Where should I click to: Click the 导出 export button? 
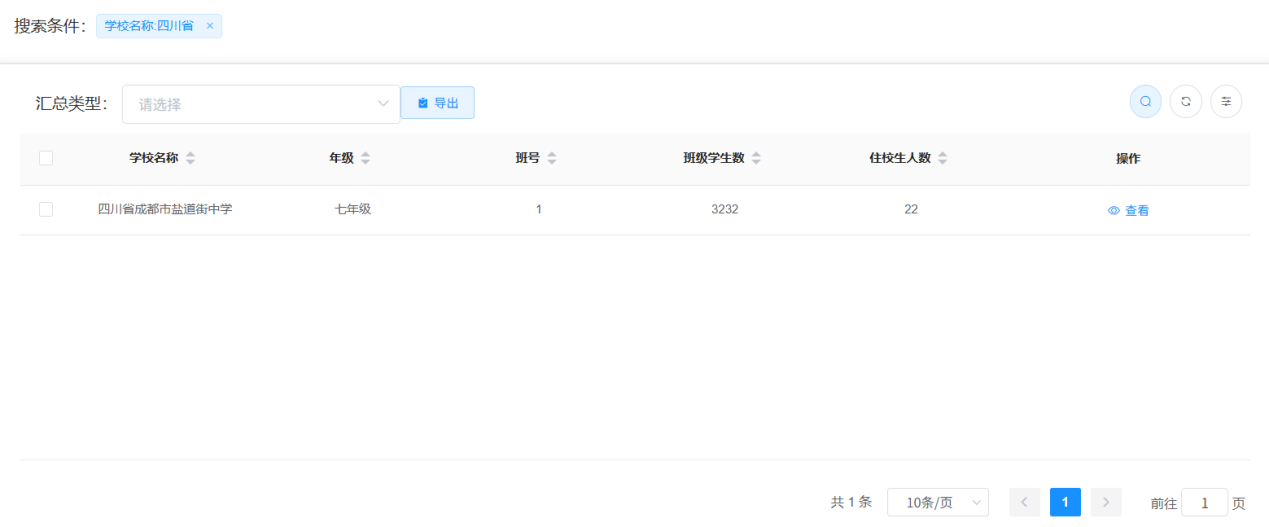pyautogui.click(x=437, y=103)
